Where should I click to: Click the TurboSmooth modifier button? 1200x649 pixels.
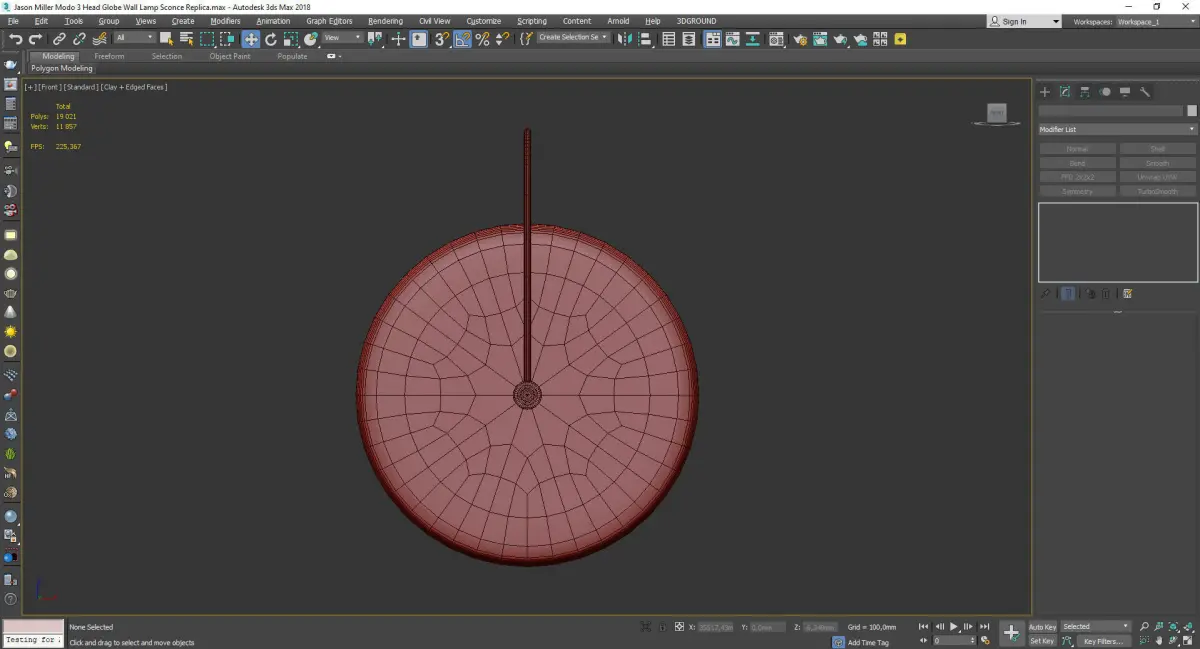pyautogui.click(x=1157, y=191)
